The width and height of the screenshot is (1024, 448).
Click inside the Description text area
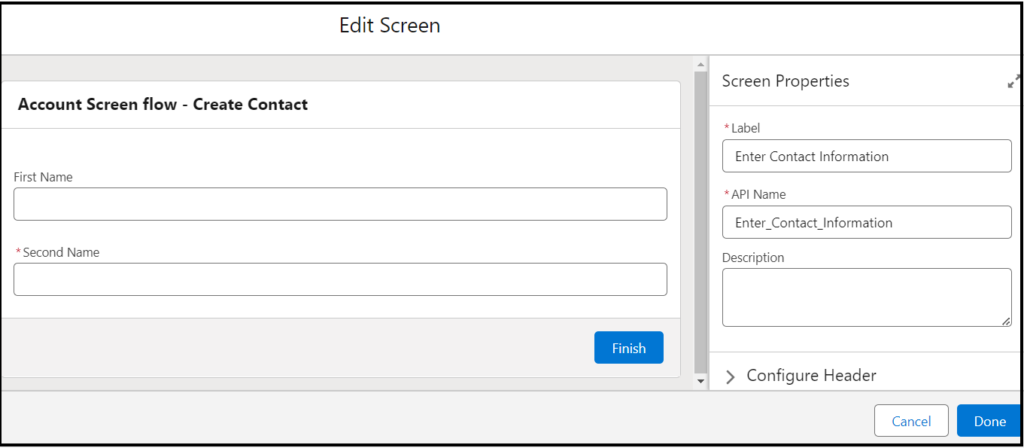click(867, 297)
